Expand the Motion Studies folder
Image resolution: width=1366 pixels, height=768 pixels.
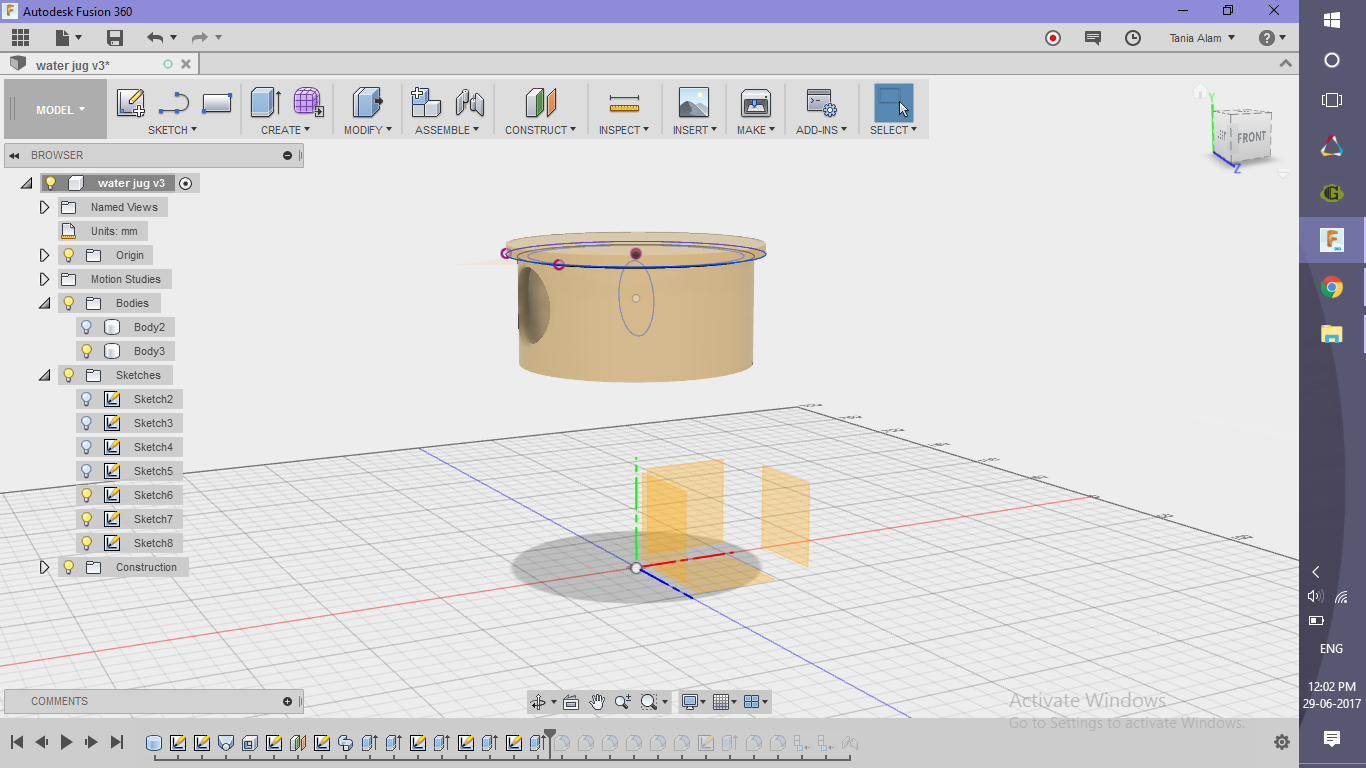[44, 279]
